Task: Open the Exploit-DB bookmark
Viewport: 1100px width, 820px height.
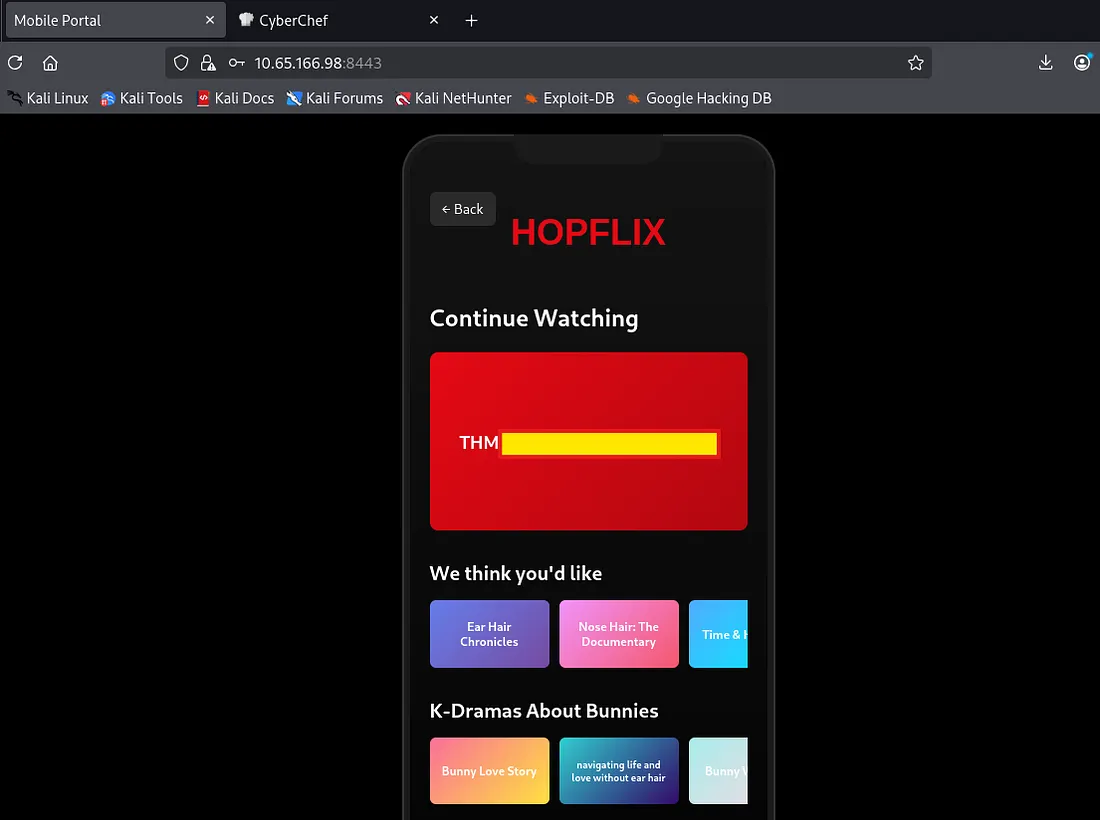Action: point(569,98)
